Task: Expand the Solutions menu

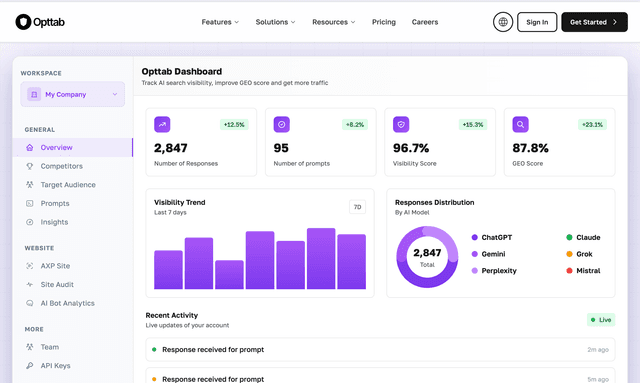Action: 276,22
